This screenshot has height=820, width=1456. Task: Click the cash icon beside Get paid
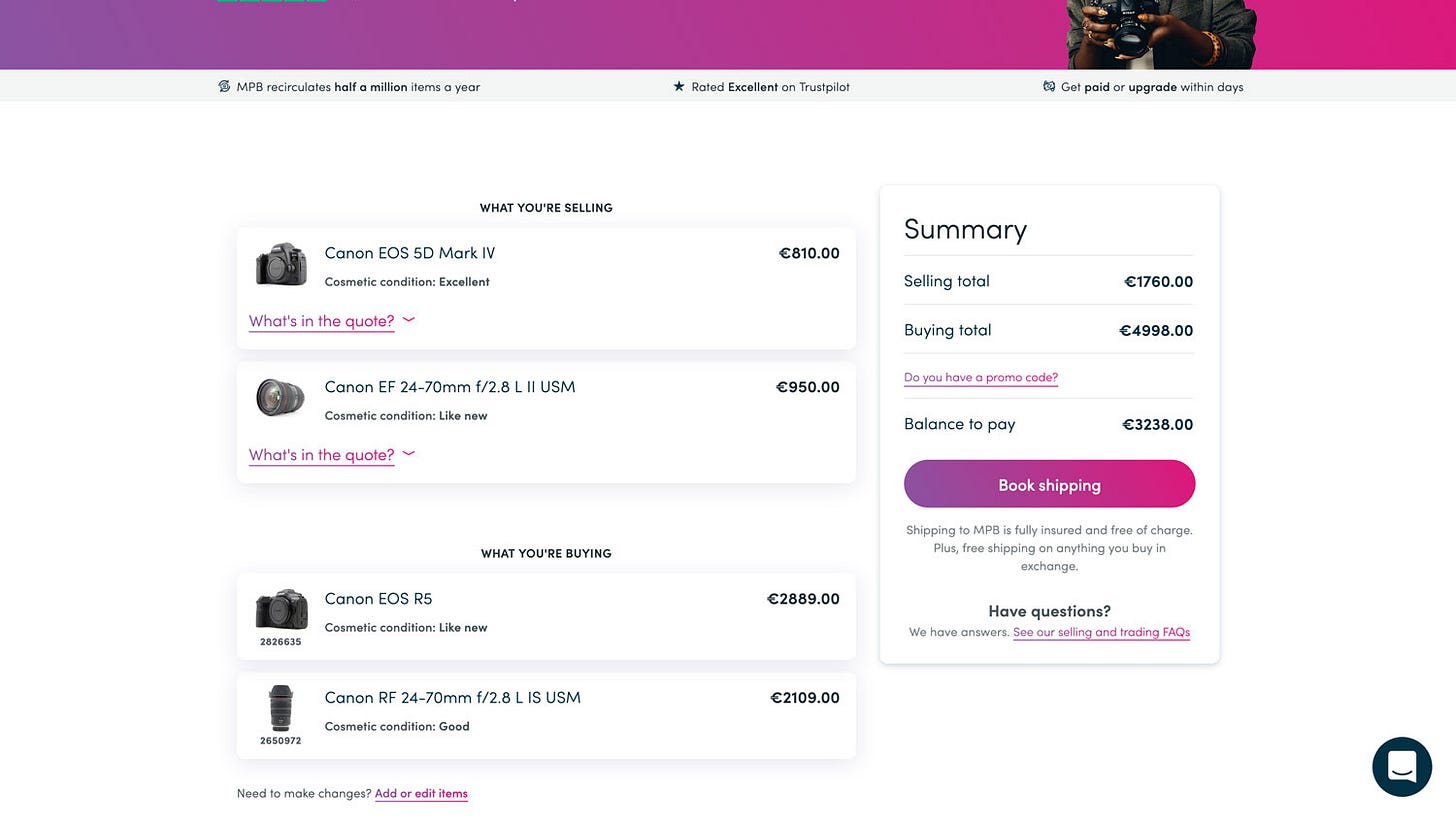coord(1049,87)
